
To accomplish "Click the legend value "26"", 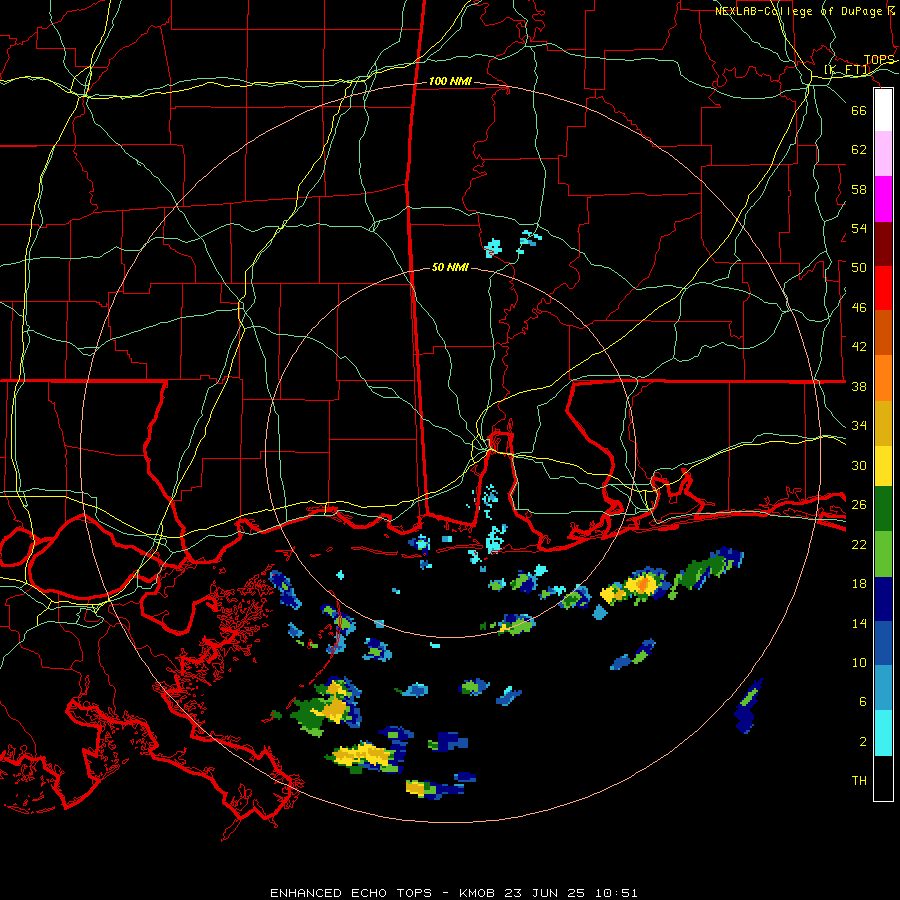I will click(x=859, y=505).
